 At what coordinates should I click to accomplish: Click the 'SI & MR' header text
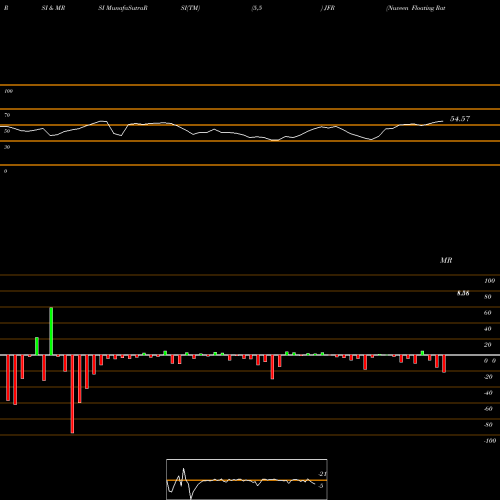pyautogui.click(x=53, y=8)
